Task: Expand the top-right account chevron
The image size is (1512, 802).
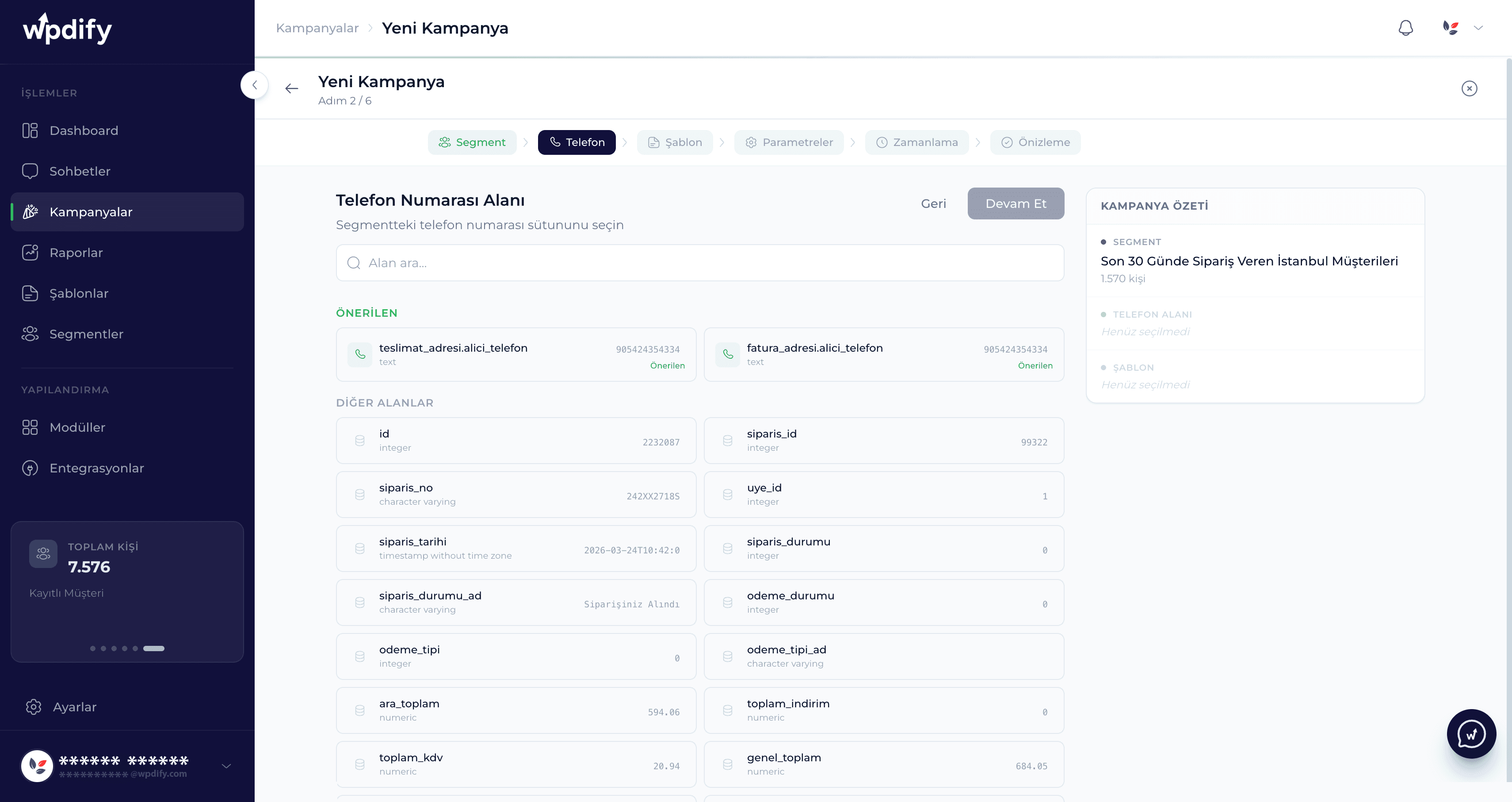Action: (1478, 27)
